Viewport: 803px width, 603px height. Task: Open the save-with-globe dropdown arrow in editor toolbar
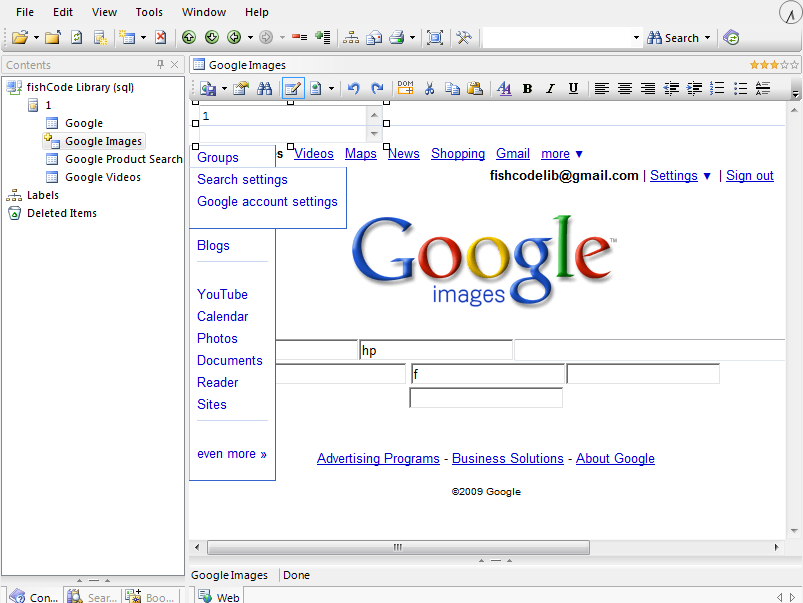[224, 89]
